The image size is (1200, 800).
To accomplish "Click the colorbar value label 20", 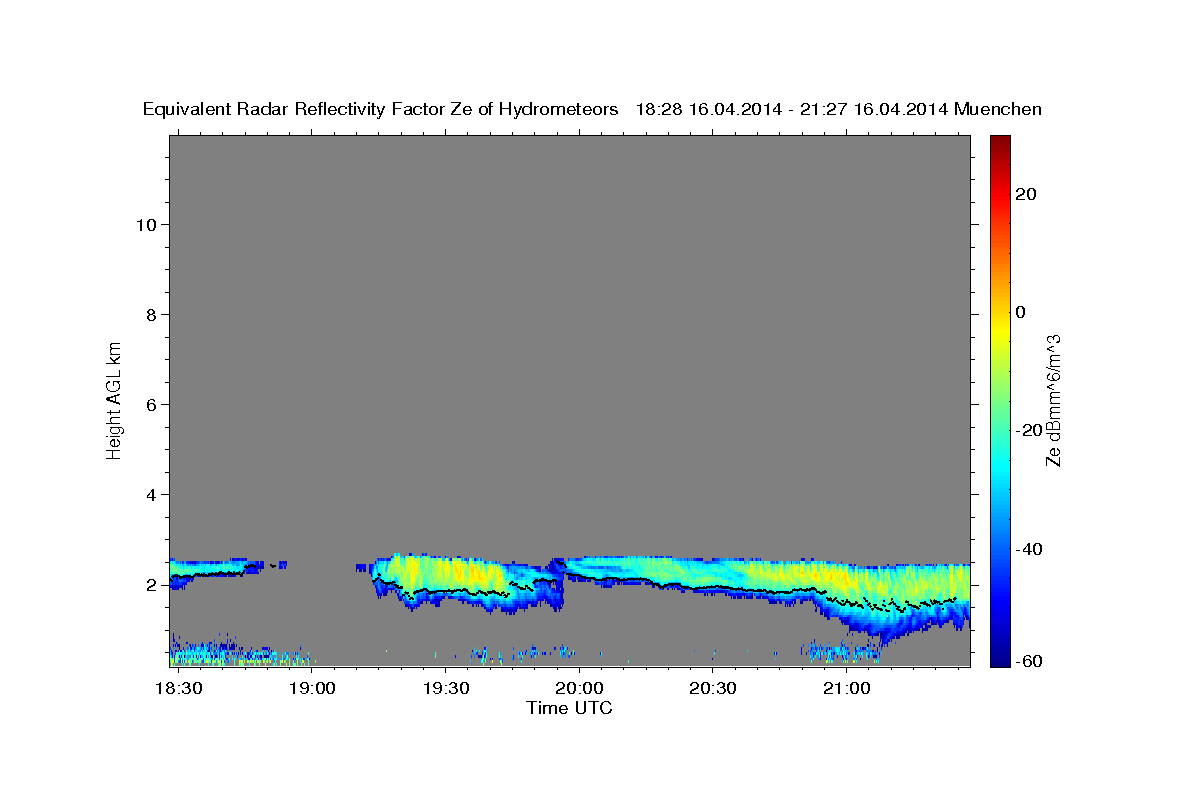I will pyautogui.click(x=1025, y=194).
